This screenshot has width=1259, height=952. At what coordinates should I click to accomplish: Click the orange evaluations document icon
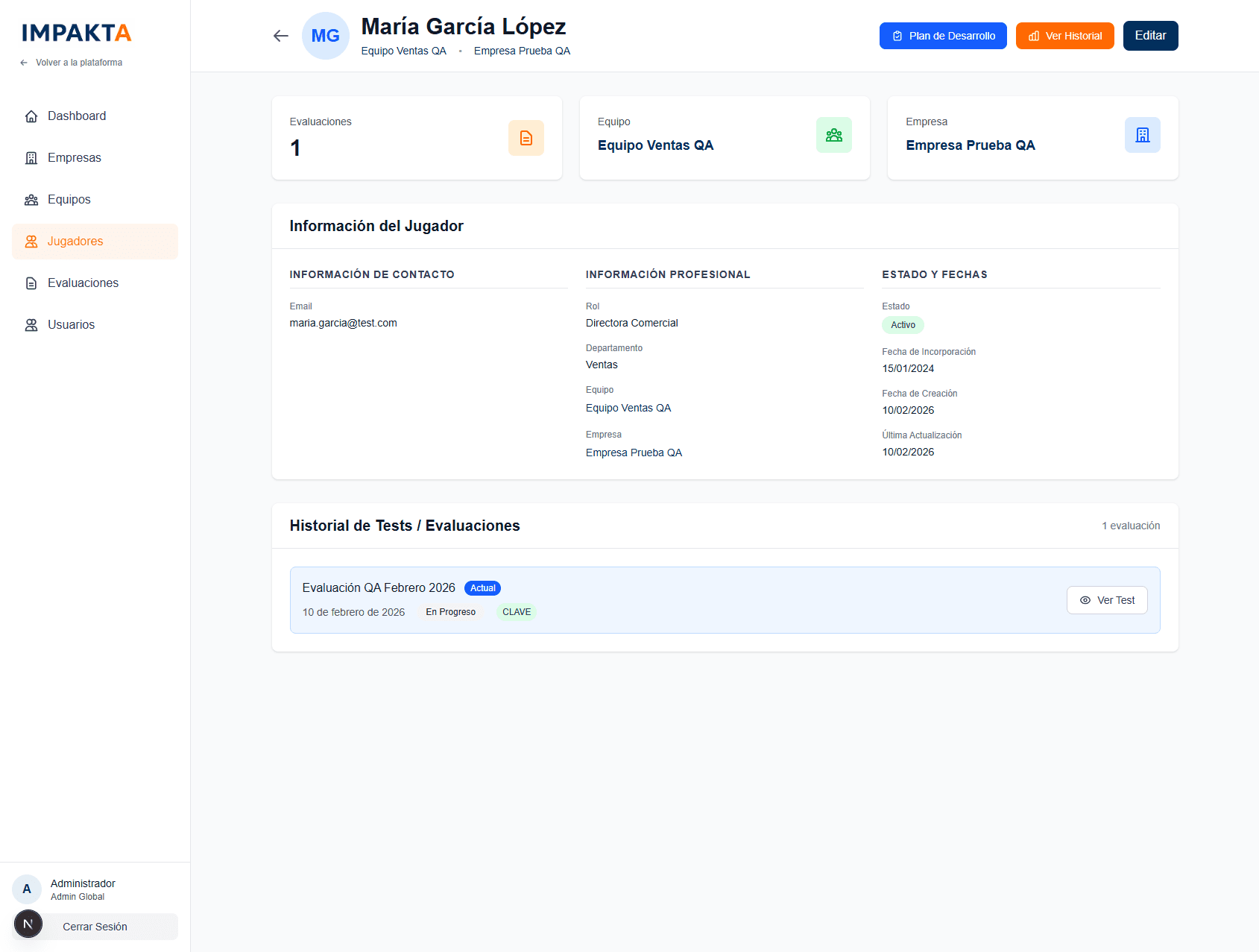click(x=526, y=138)
